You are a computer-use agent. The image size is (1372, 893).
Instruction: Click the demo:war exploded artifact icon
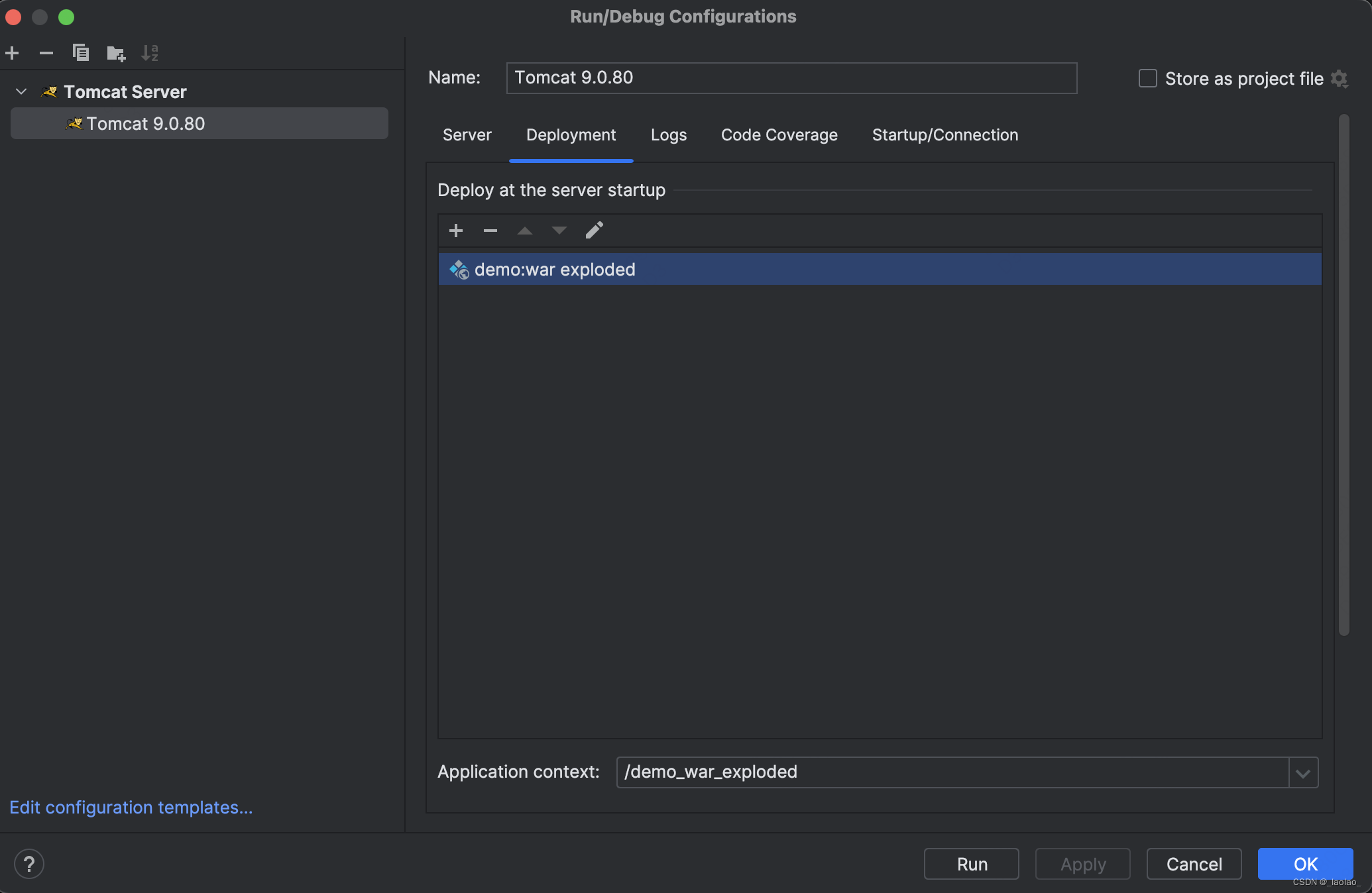(459, 270)
